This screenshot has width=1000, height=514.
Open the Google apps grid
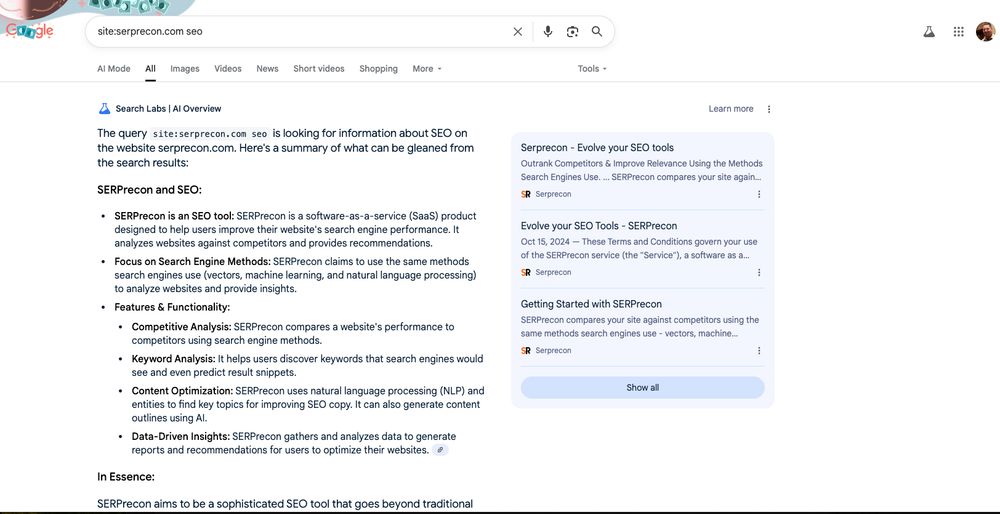click(x=959, y=32)
